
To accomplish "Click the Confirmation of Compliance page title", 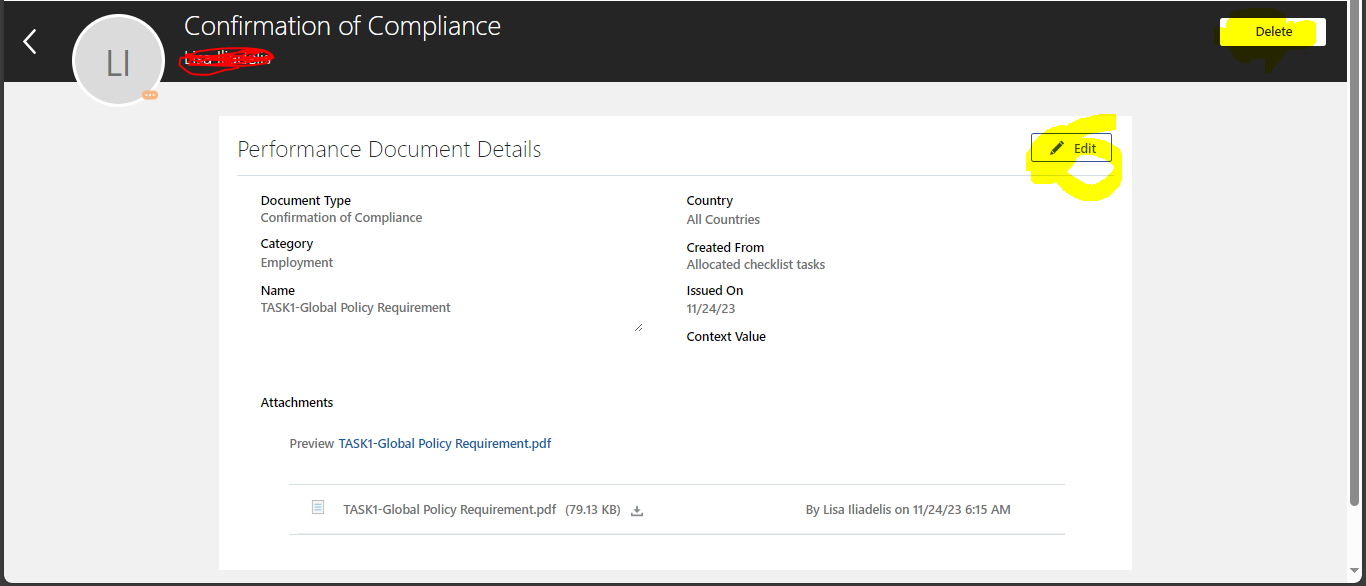I will [342, 26].
